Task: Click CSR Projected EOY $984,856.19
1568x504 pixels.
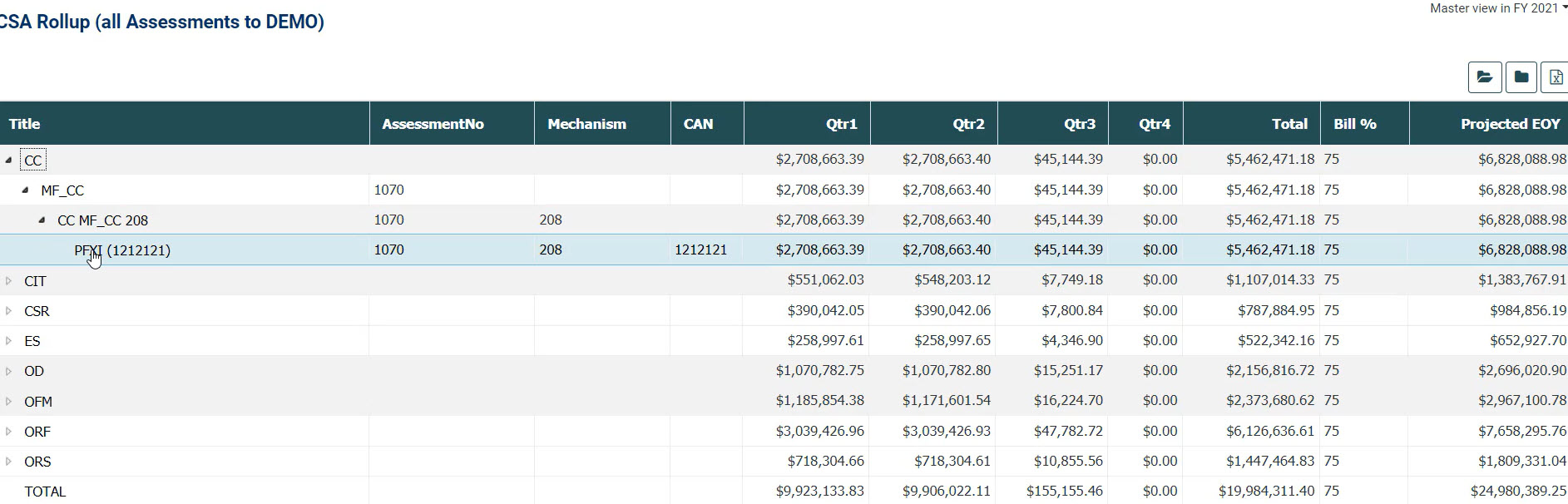Action: pos(1528,310)
